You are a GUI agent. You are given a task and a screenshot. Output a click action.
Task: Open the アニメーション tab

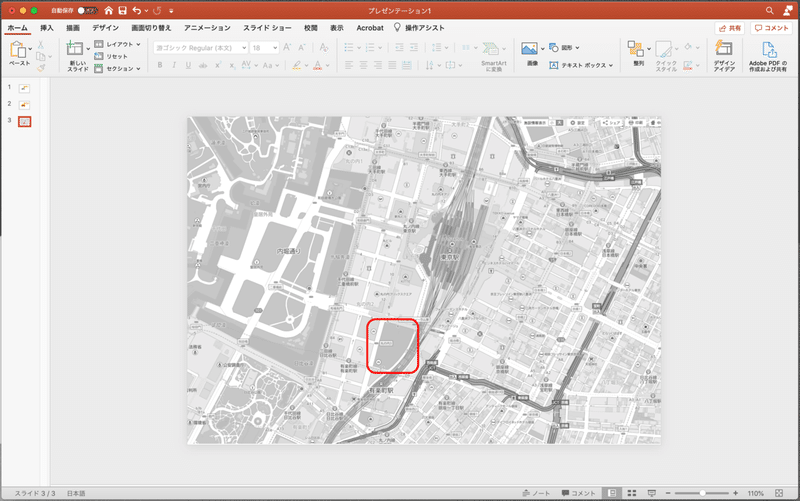click(x=207, y=28)
